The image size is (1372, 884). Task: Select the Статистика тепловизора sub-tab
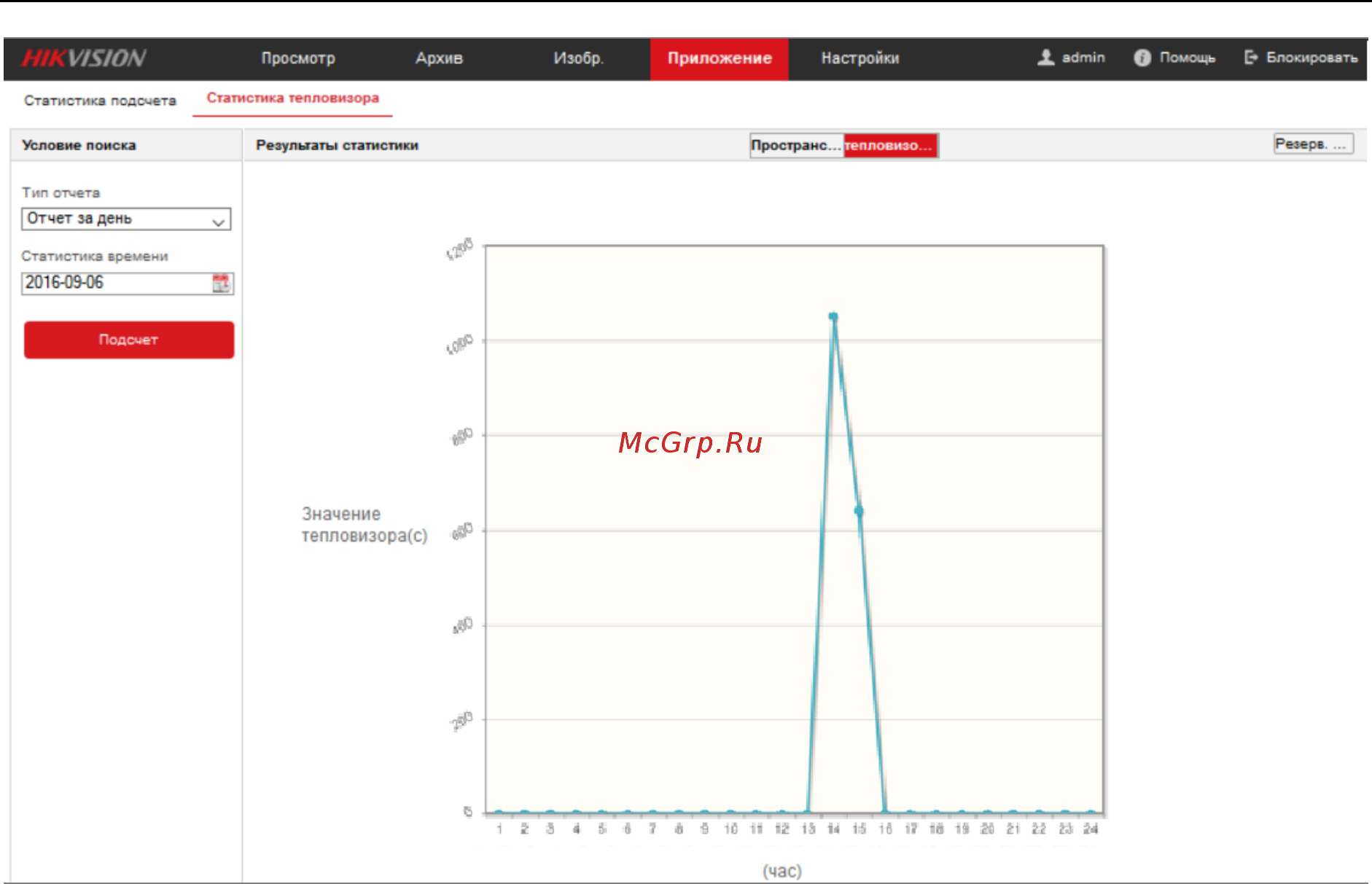pos(292,98)
